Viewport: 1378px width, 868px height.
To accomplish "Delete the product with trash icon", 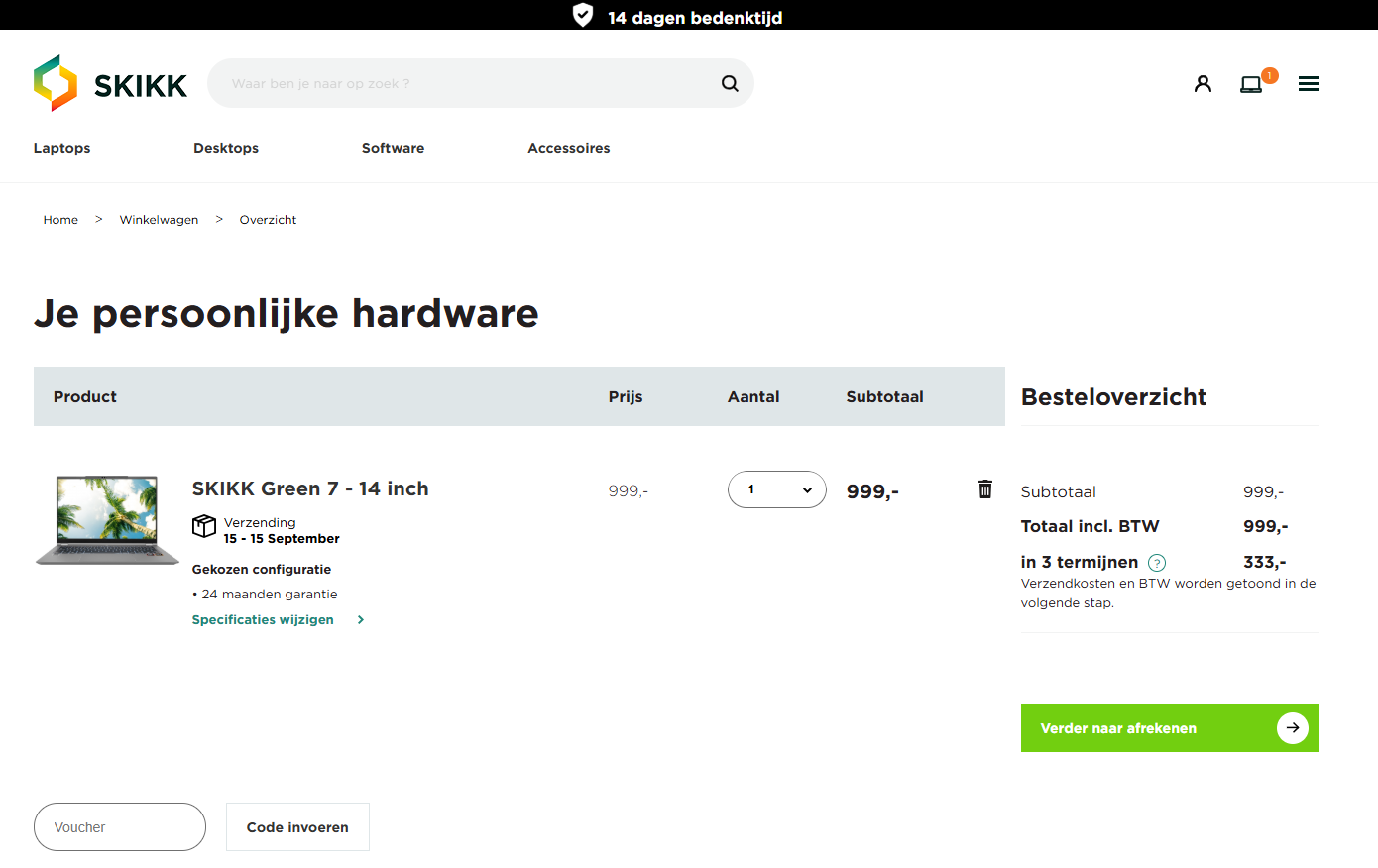I will coord(985,488).
